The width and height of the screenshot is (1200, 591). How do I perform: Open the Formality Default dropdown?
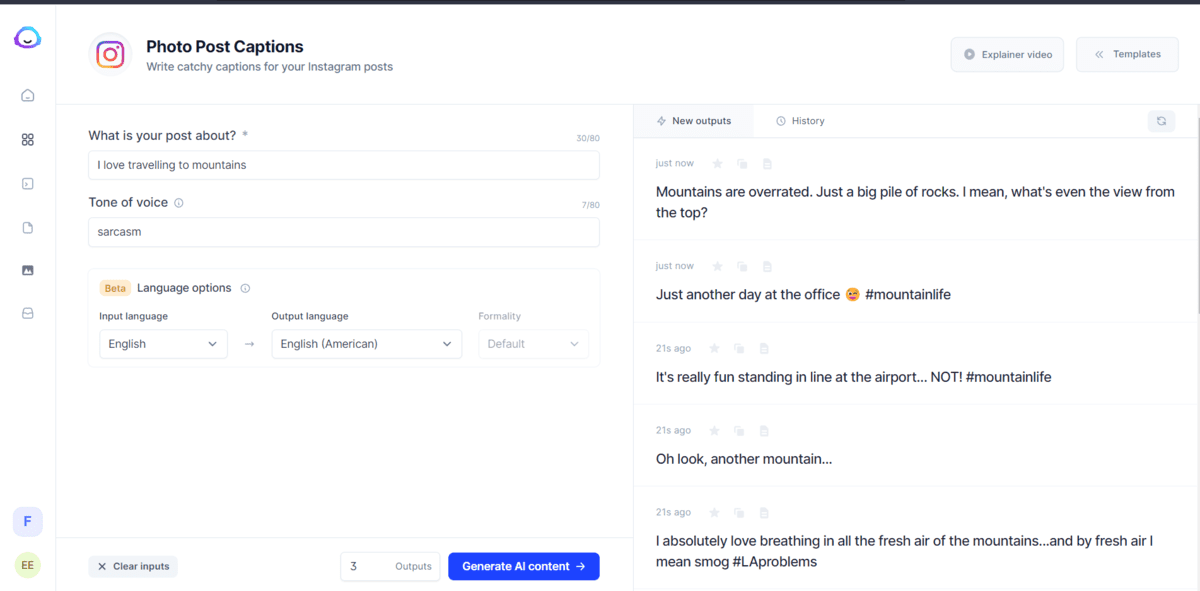point(532,344)
